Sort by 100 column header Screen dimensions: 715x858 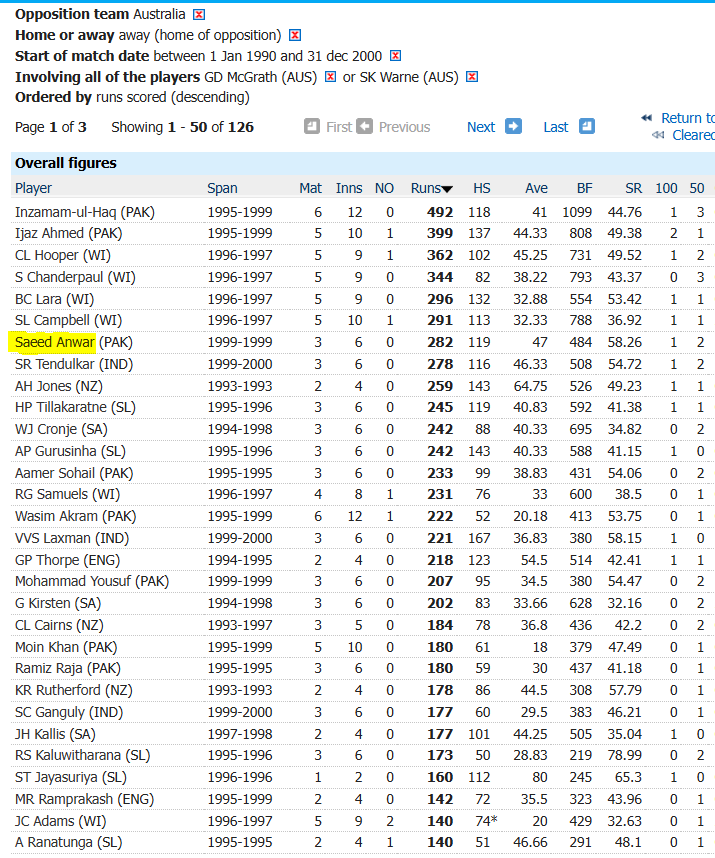666,188
